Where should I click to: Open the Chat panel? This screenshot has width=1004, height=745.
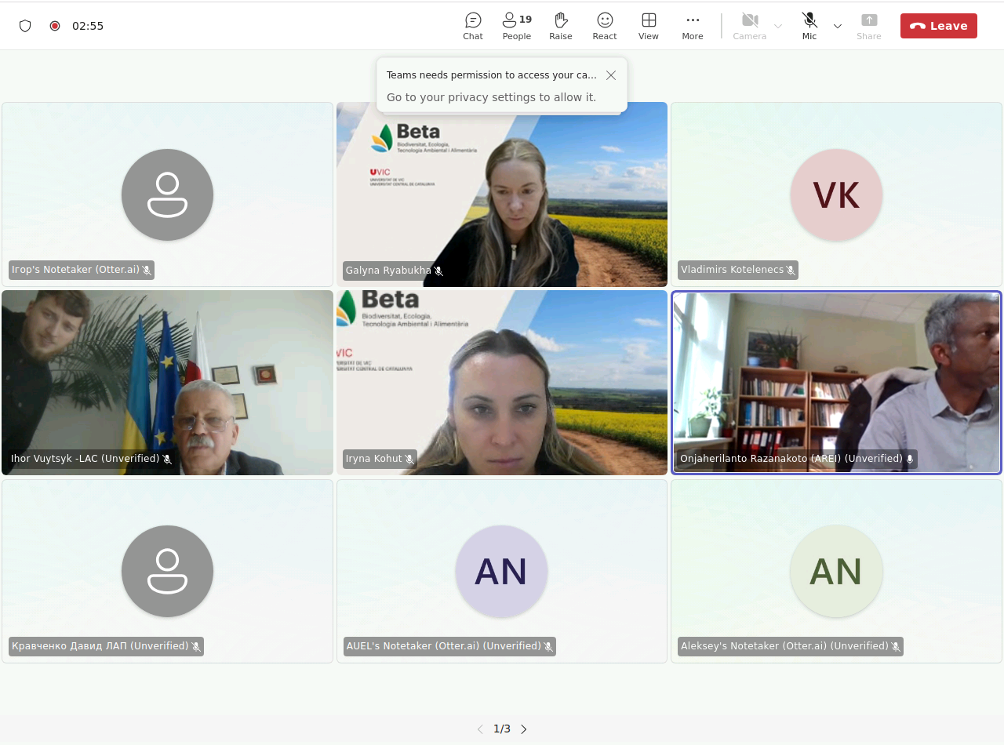point(473,26)
